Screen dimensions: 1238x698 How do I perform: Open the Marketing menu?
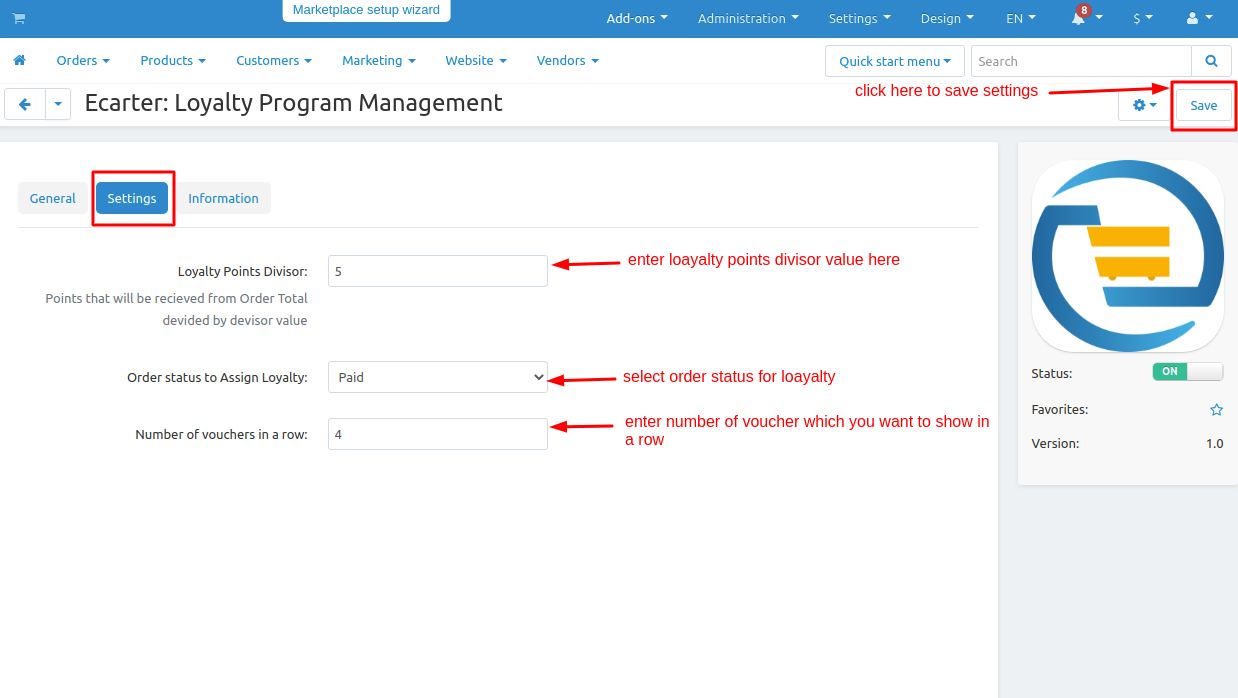[379, 60]
